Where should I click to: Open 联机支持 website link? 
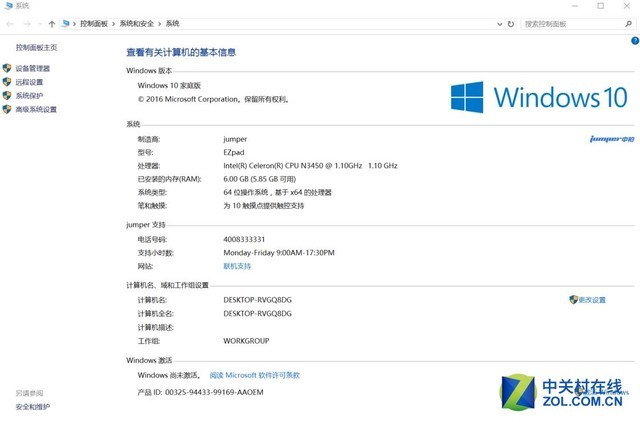point(237,266)
